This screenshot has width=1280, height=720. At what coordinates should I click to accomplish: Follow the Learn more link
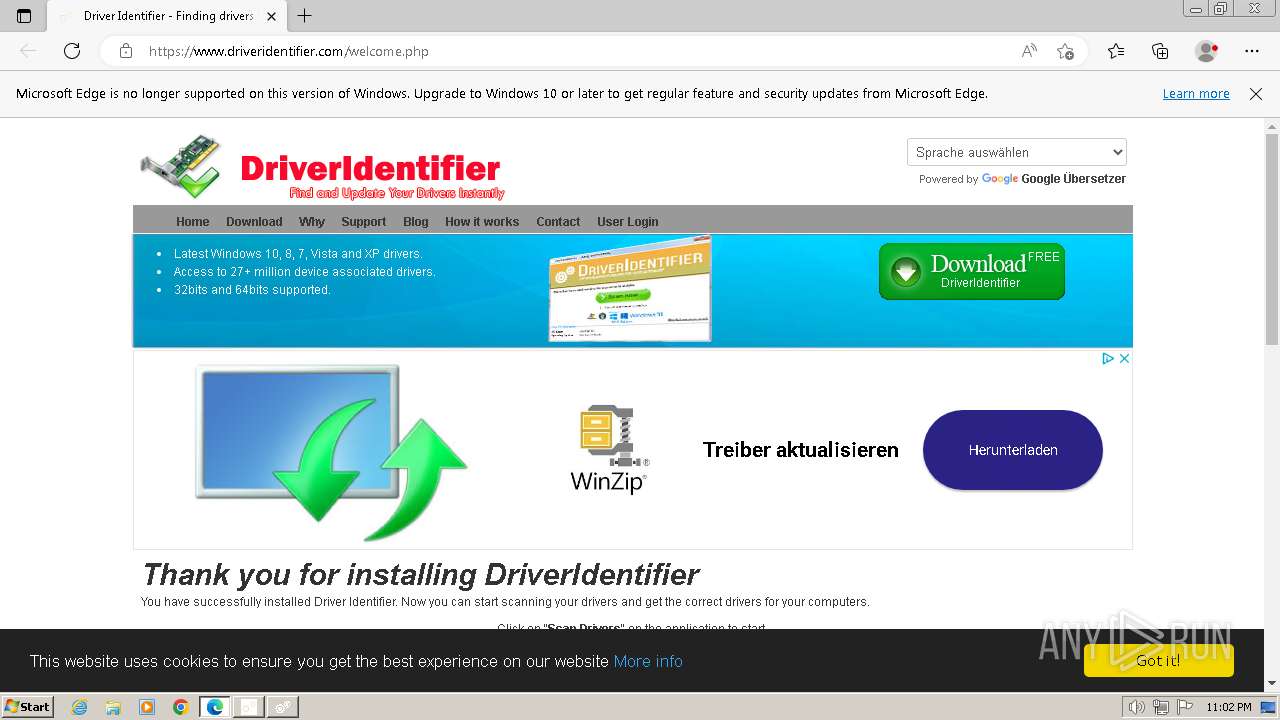1196,94
